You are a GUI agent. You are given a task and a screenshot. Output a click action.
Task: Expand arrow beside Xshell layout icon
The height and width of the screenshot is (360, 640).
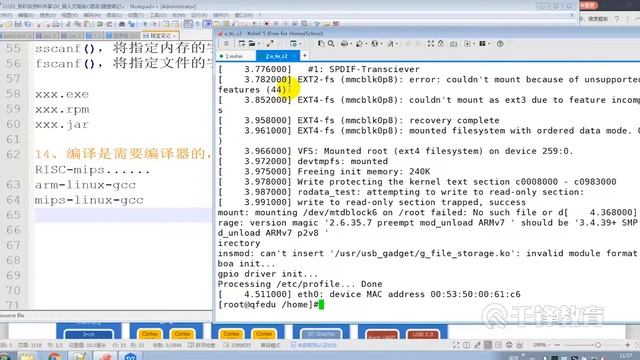489,44
